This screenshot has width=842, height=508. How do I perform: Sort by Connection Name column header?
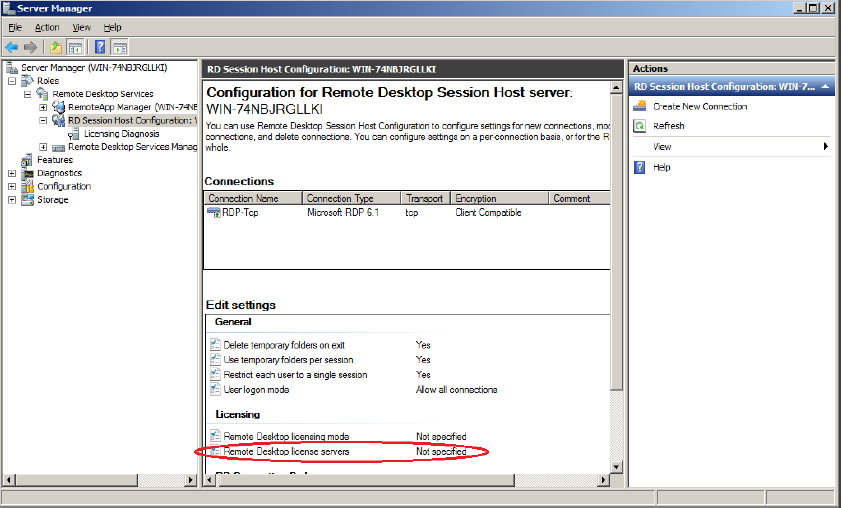pos(253,198)
